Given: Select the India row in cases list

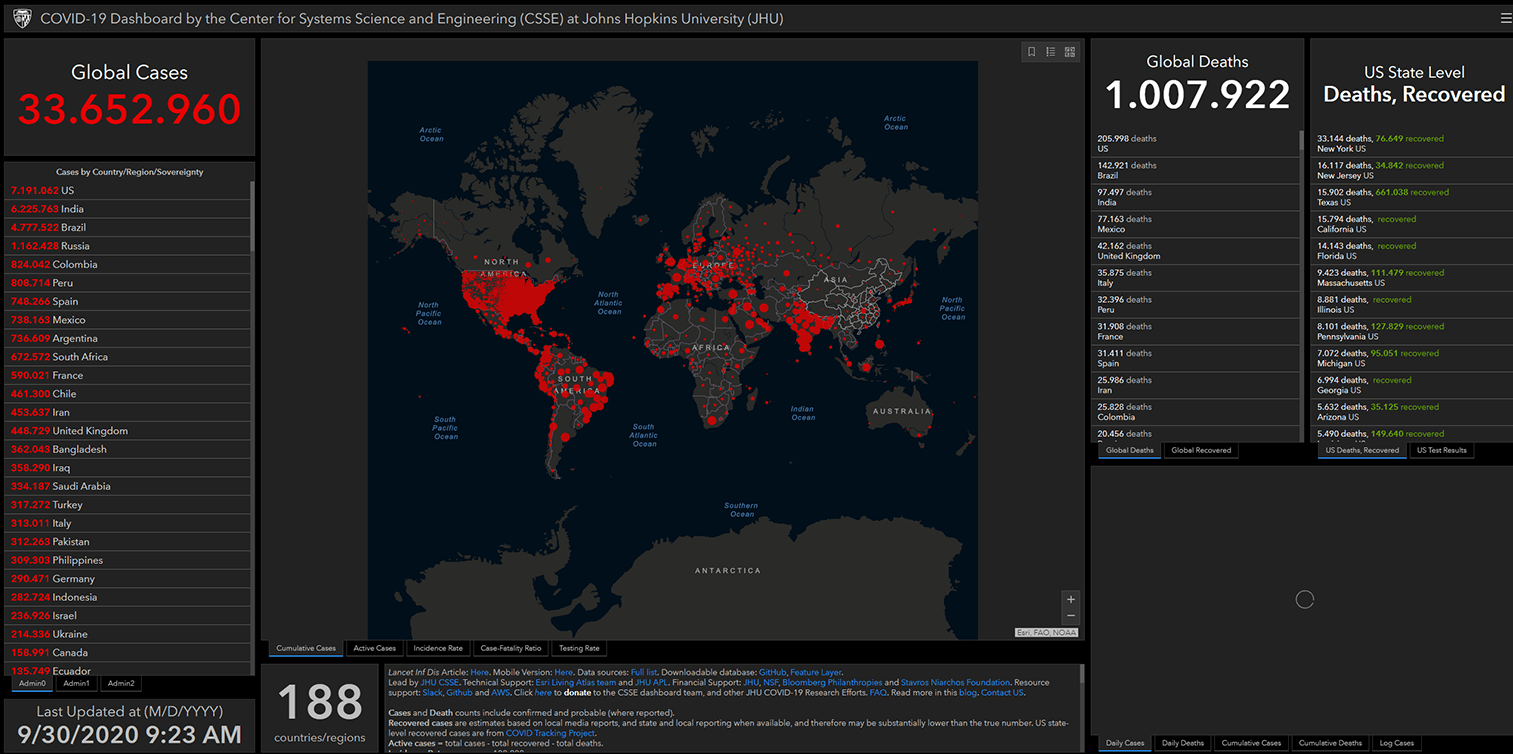Looking at the screenshot, I should [x=128, y=209].
